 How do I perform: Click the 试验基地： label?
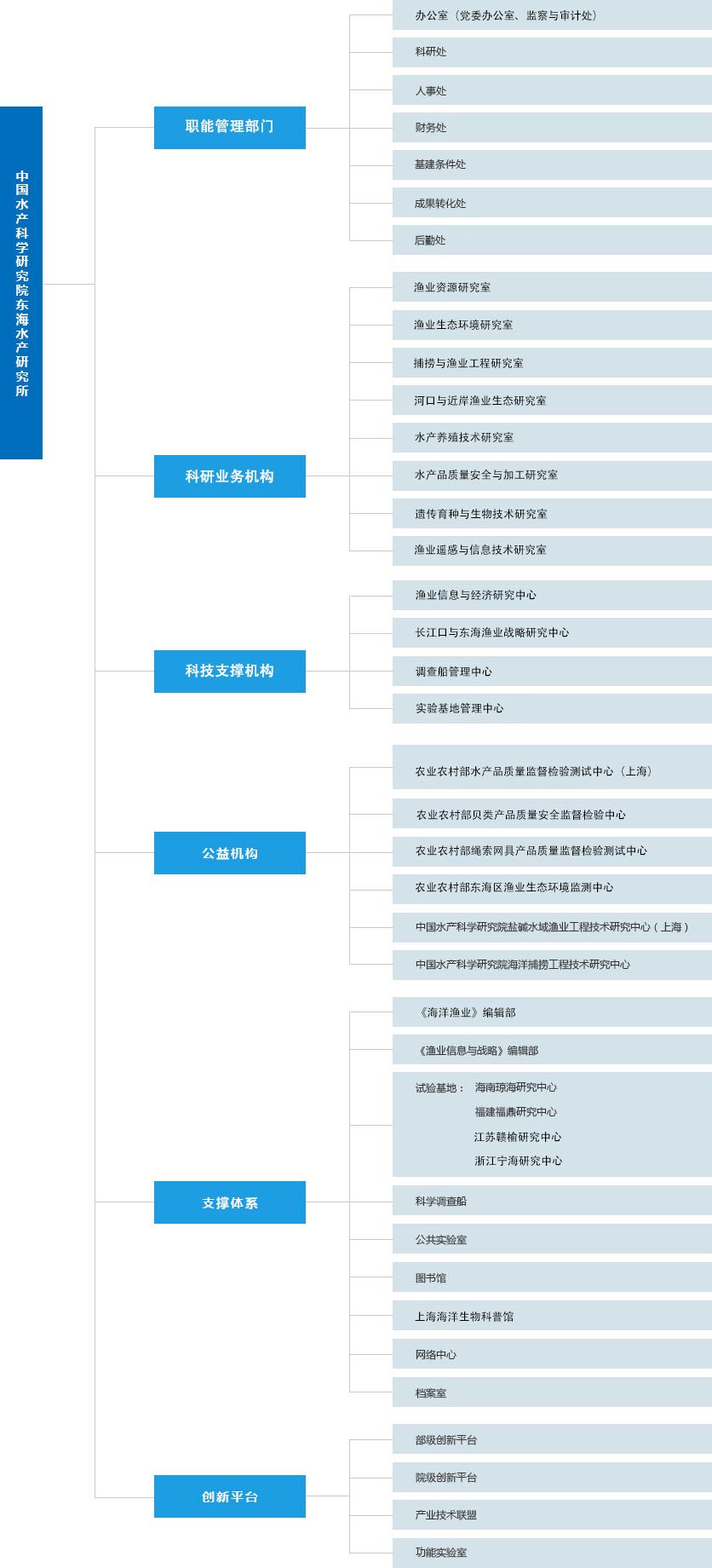coord(440,1088)
